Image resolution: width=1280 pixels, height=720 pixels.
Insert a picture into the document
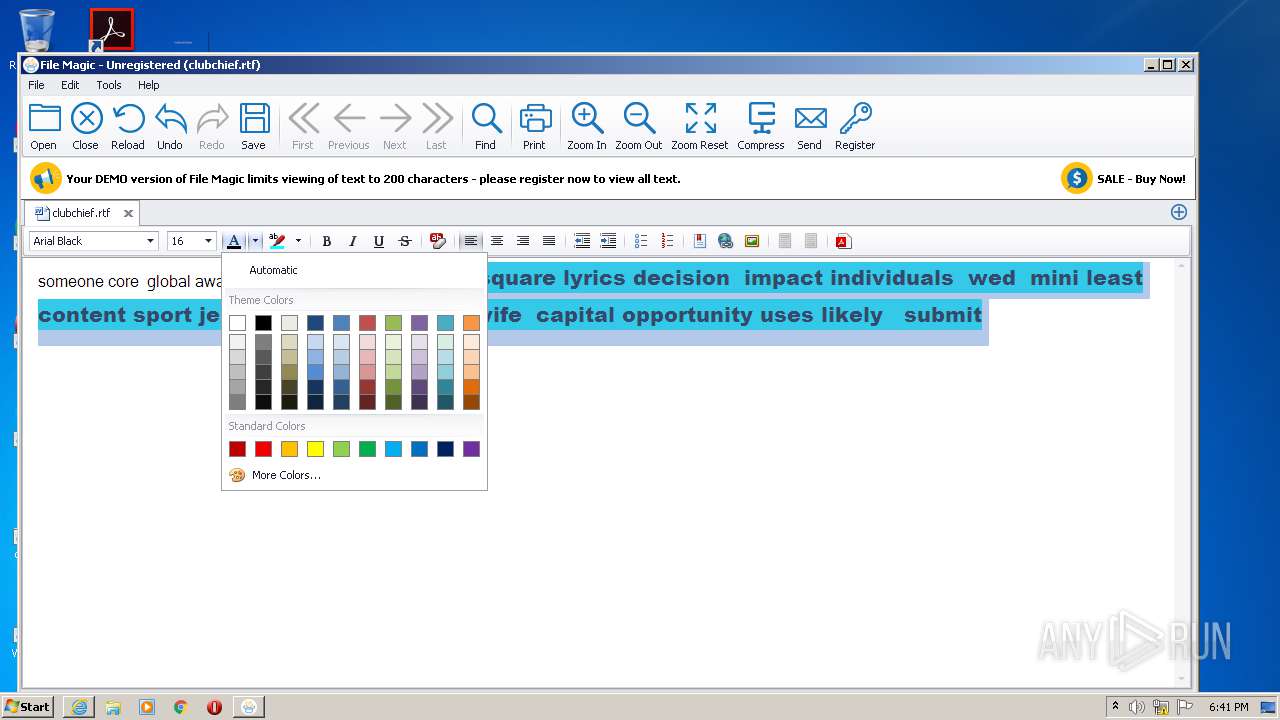(752, 241)
